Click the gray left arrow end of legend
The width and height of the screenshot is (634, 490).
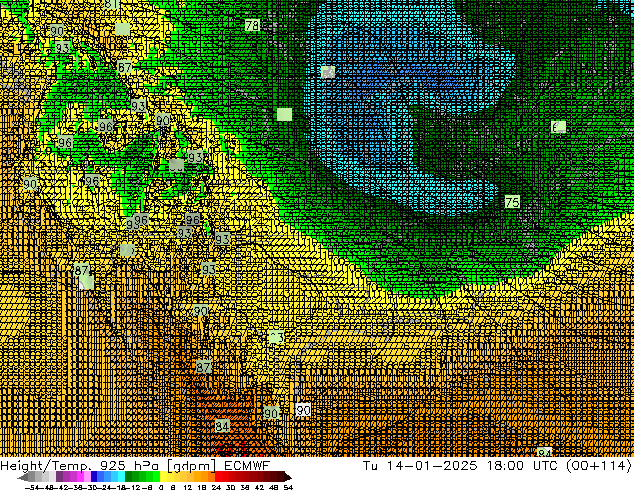23,477
